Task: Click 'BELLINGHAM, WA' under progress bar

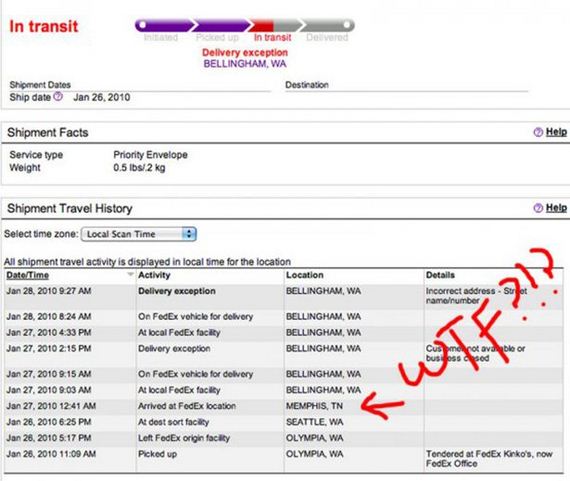Action: tap(245, 64)
